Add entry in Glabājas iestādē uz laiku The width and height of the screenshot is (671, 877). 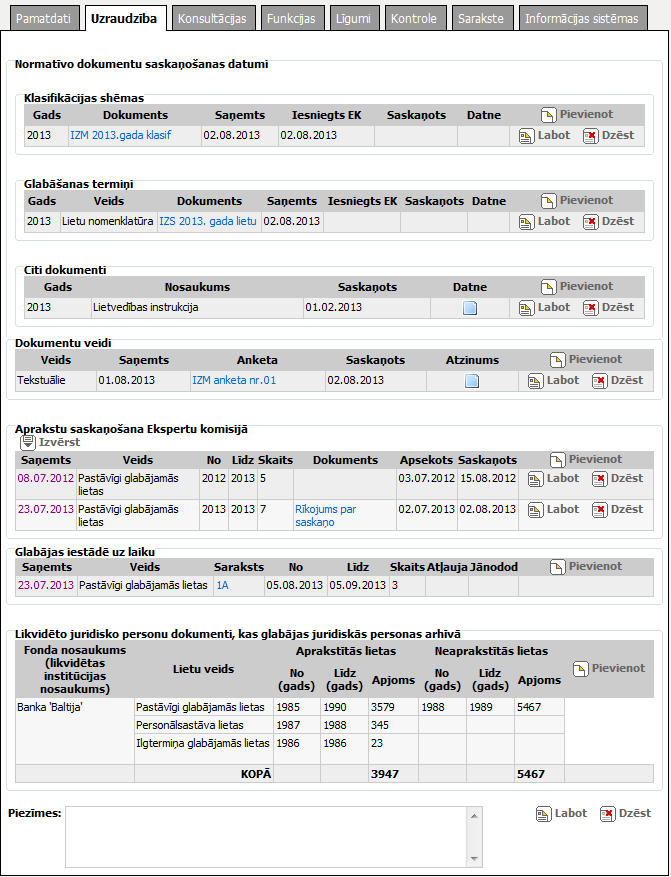(557, 567)
